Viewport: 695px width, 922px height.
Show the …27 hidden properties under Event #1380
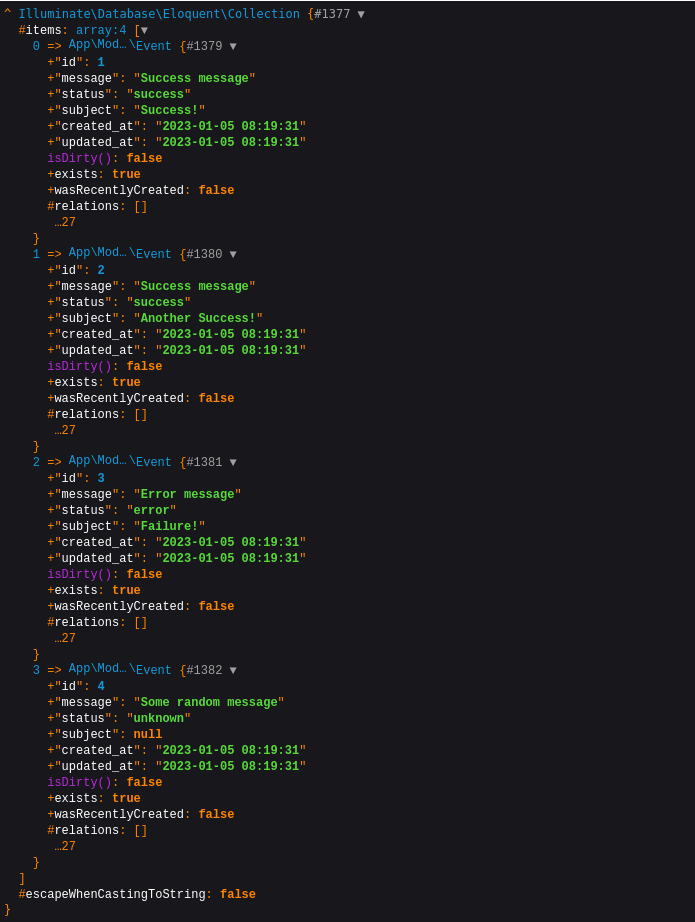(65, 431)
